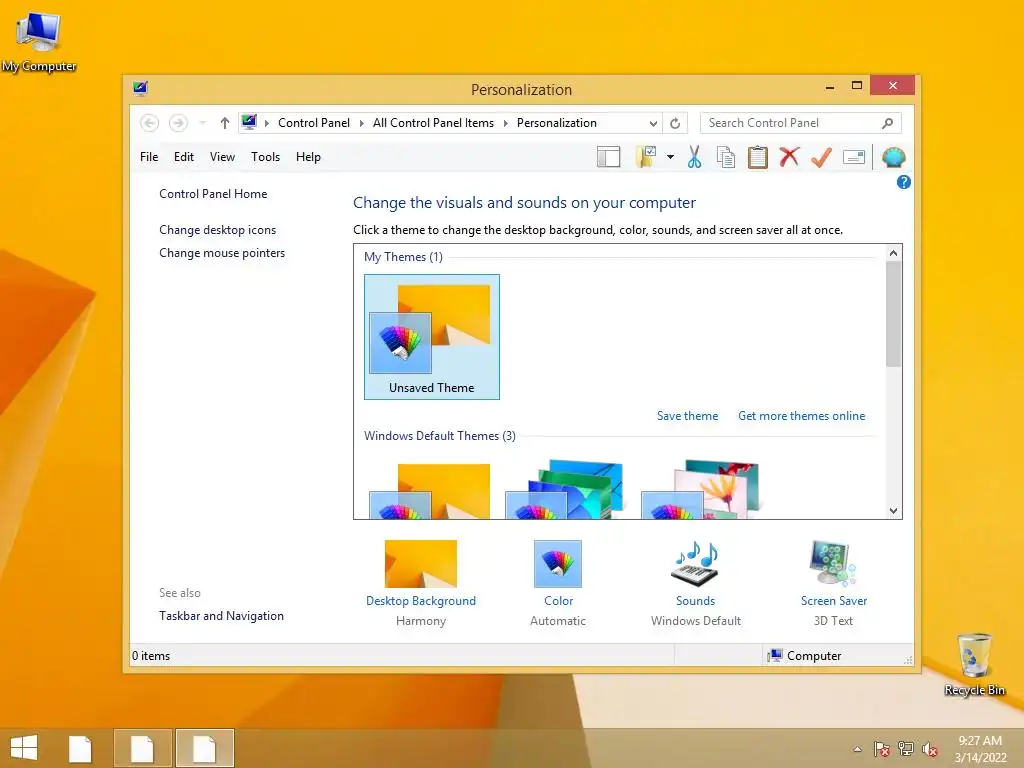This screenshot has height=768, width=1024.
Task: Click the Personalization window title icon
Action: coord(140,88)
